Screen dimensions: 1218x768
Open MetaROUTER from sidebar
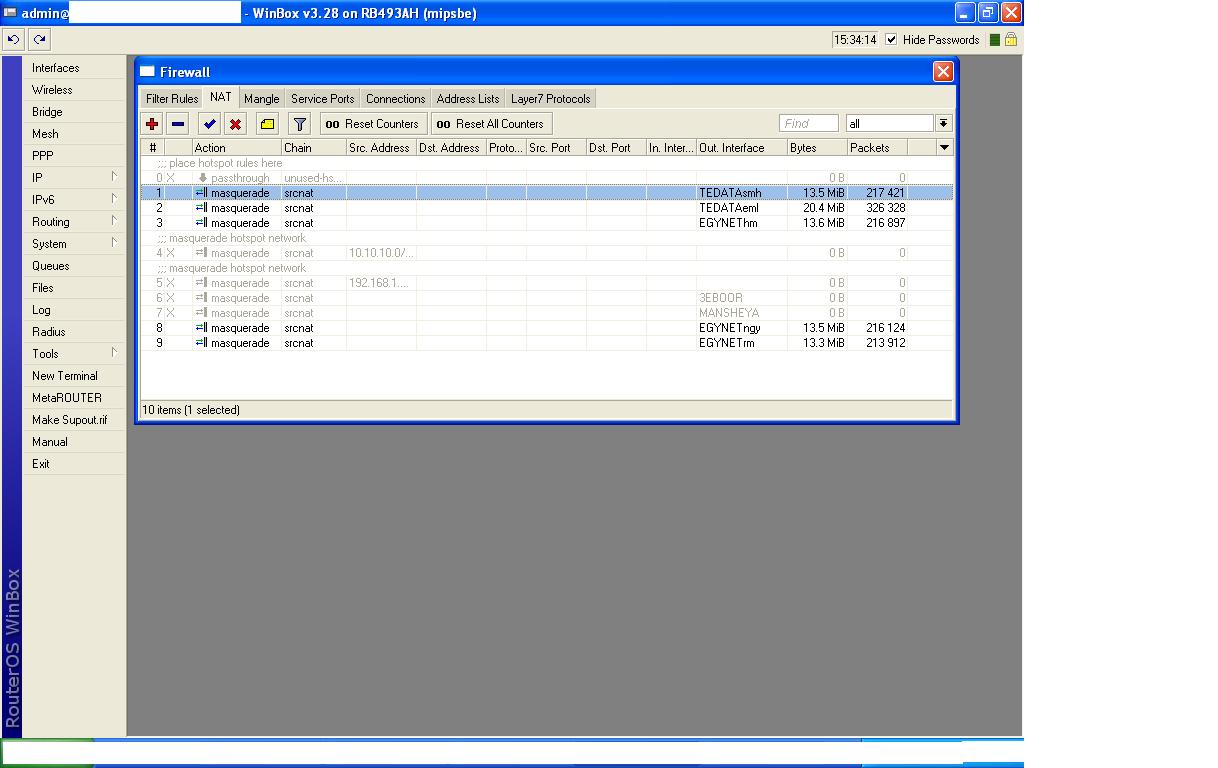pyautogui.click(x=74, y=398)
